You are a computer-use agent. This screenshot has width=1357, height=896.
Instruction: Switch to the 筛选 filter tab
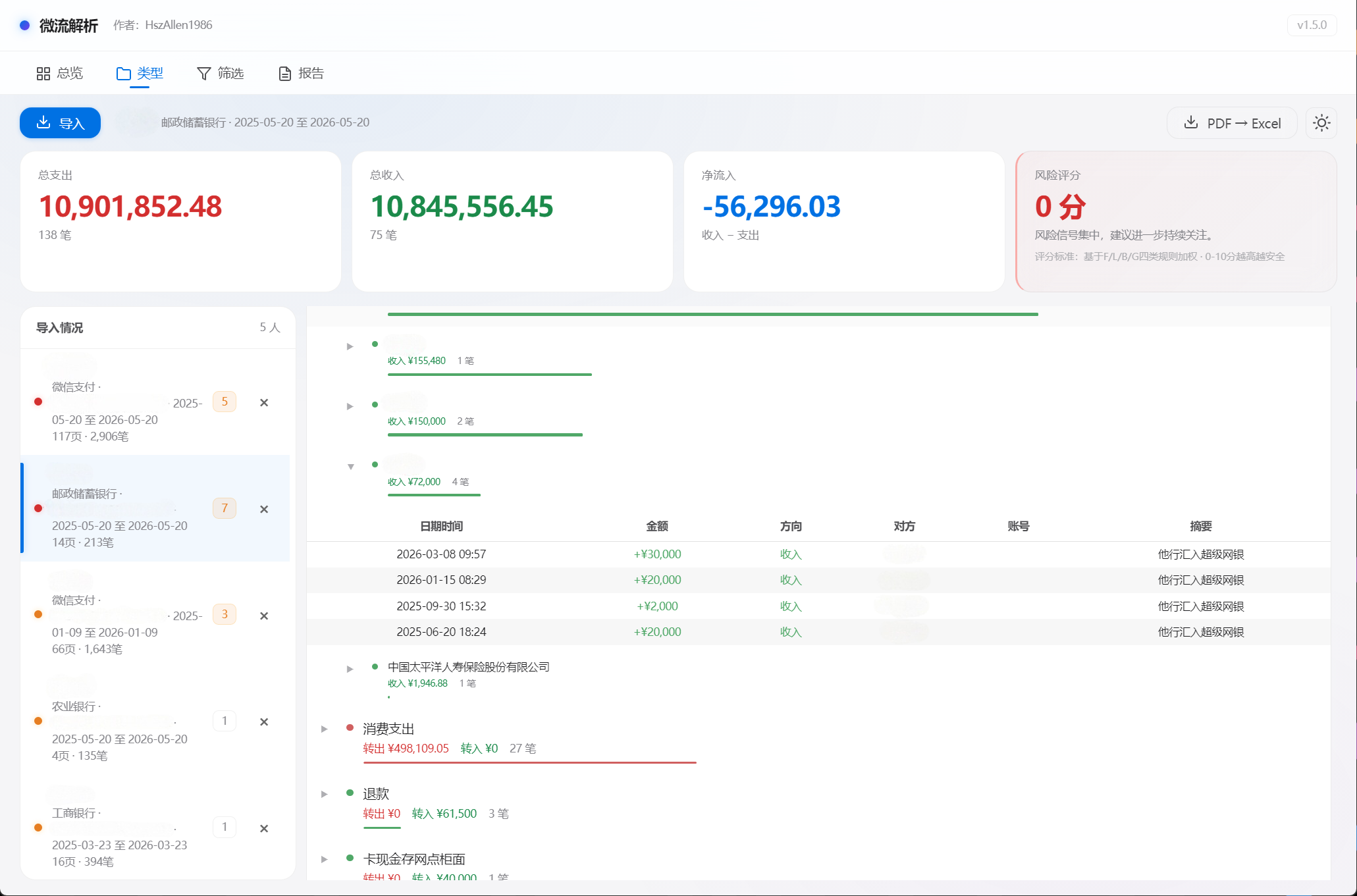coord(221,73)
